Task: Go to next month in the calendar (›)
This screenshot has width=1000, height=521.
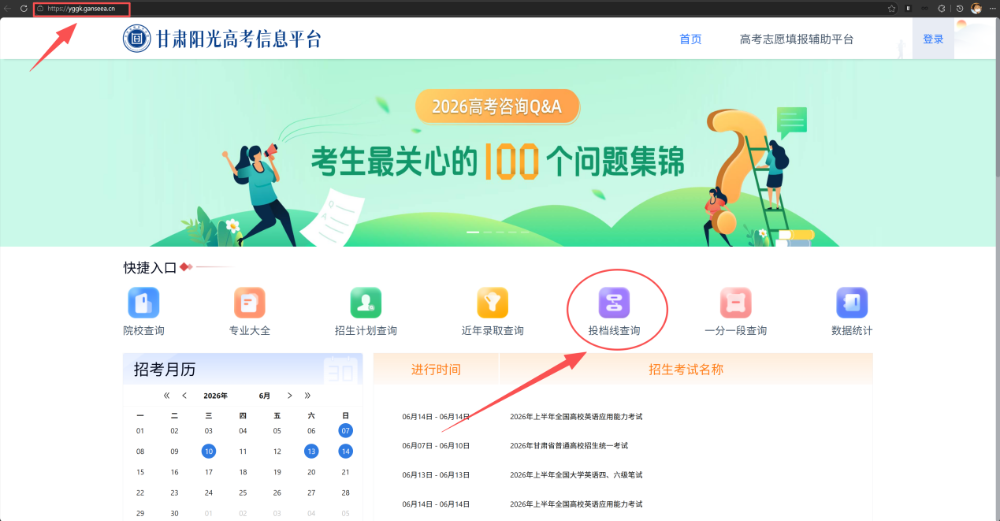Action: click(290, 395)
